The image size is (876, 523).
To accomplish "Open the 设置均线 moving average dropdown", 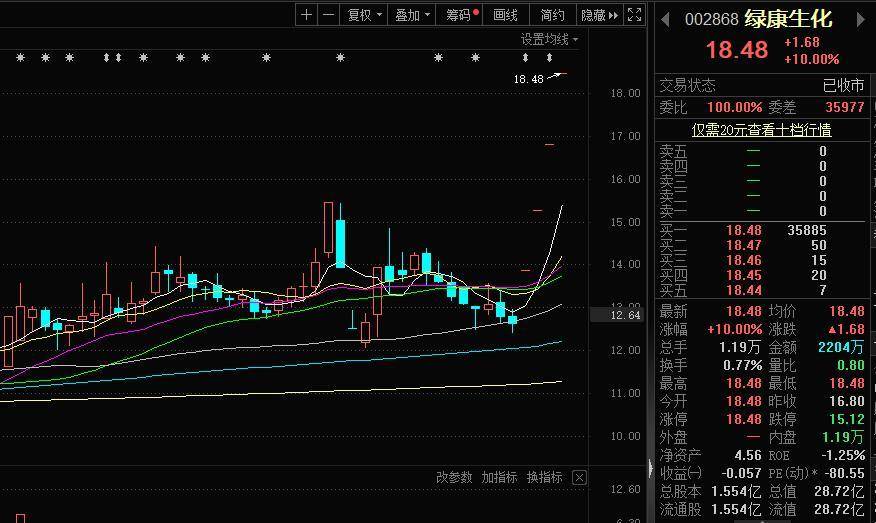I will 549,40.
